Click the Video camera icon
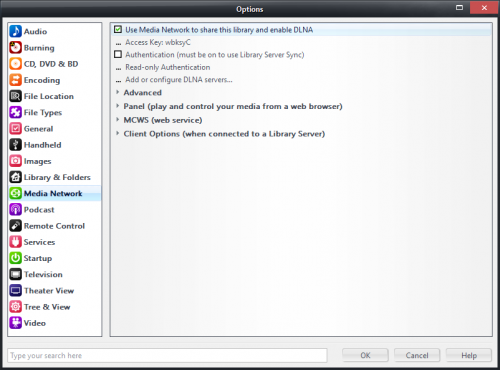The height and width of the screenshot is (370, 500). point(16,323)
